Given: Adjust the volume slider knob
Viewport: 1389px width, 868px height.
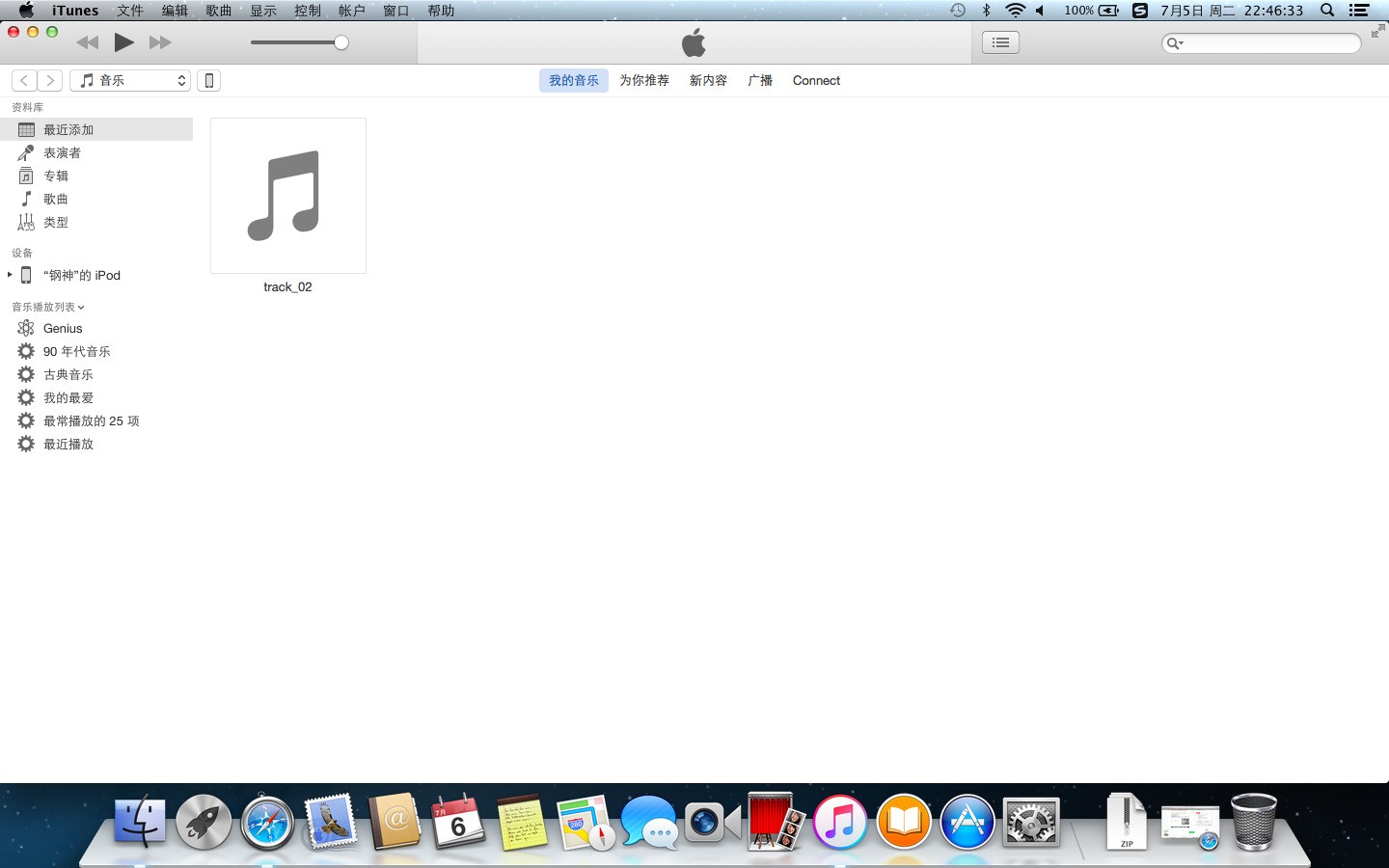Looking at the screenshot, I should pos(341,42).
